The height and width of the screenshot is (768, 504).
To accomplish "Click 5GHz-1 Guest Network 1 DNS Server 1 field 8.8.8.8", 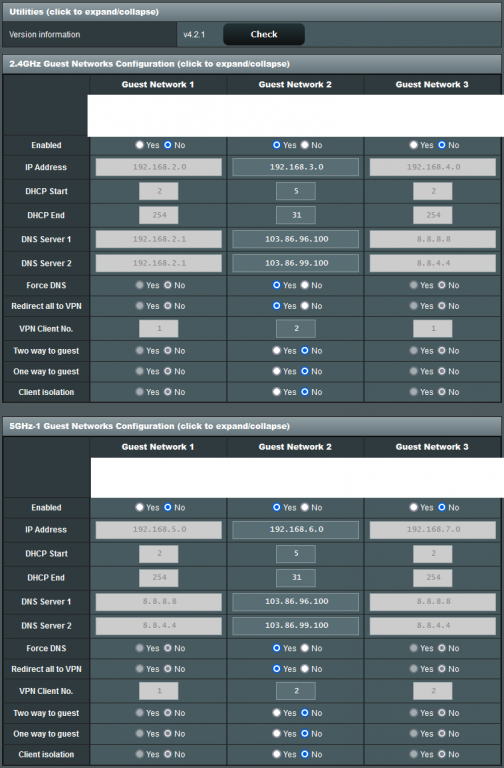I will [159, 601].
